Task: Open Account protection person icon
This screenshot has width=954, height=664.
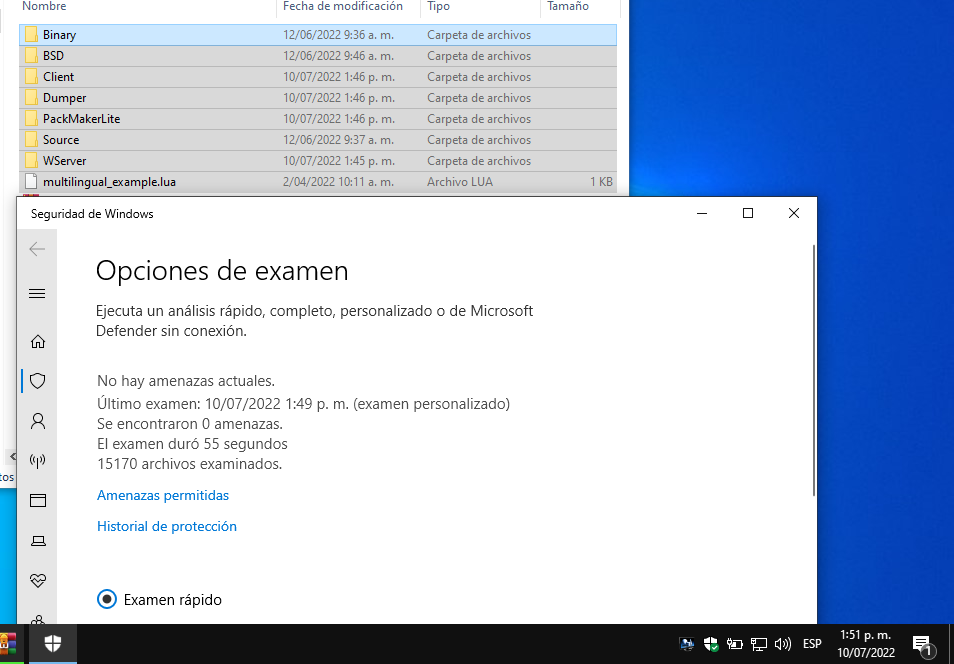Action: pos(38,421)
